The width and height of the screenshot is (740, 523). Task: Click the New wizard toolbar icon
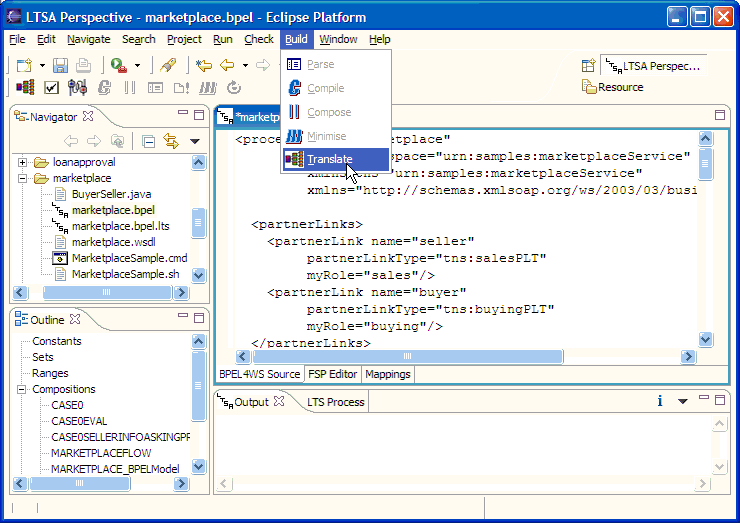point(24,65)
